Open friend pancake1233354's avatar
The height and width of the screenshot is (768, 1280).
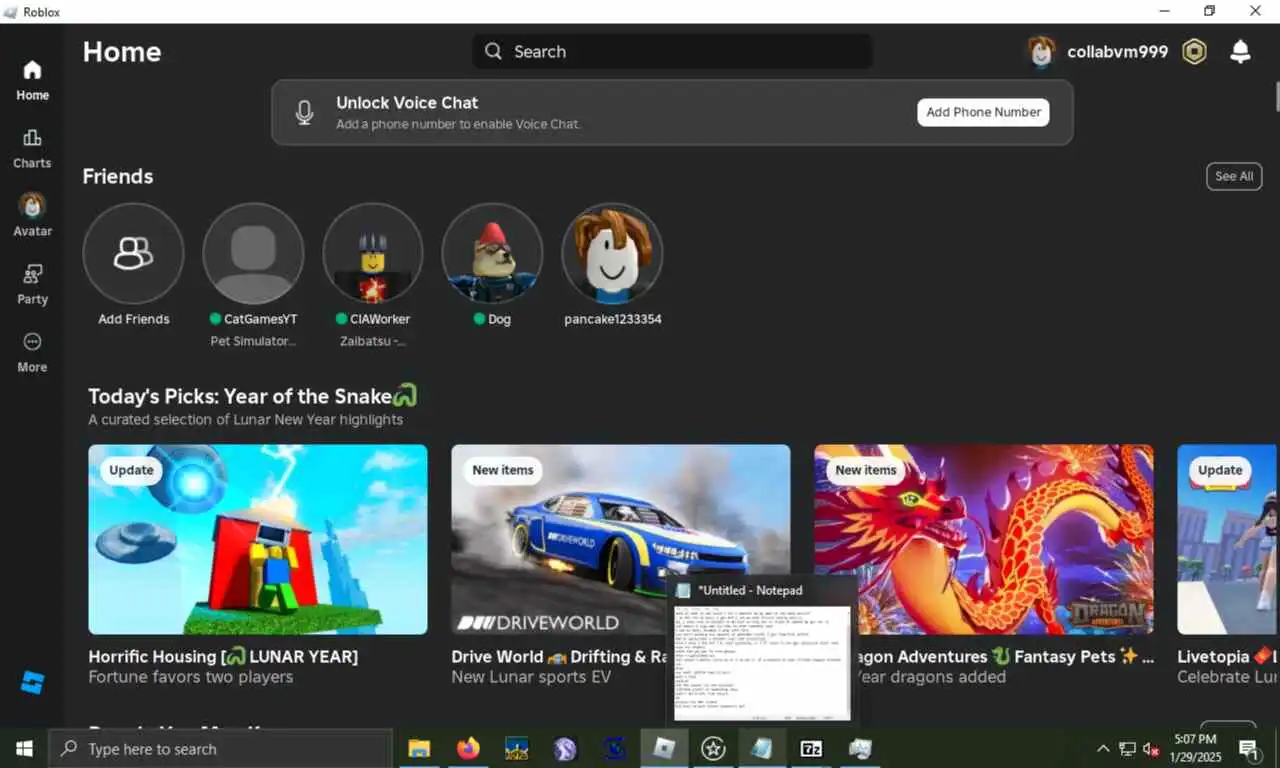tap(612, 253)
